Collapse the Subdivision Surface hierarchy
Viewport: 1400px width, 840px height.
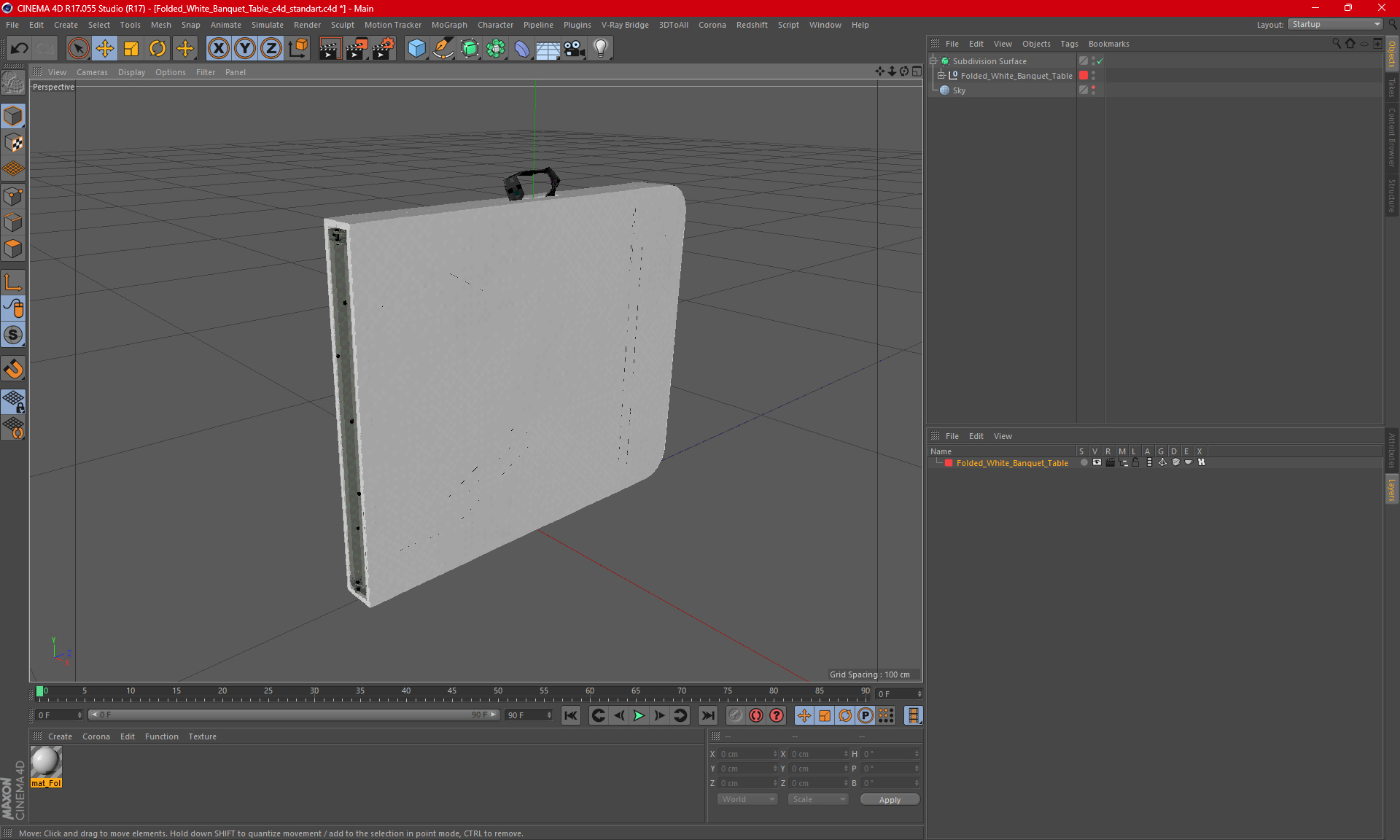[933, 61]
